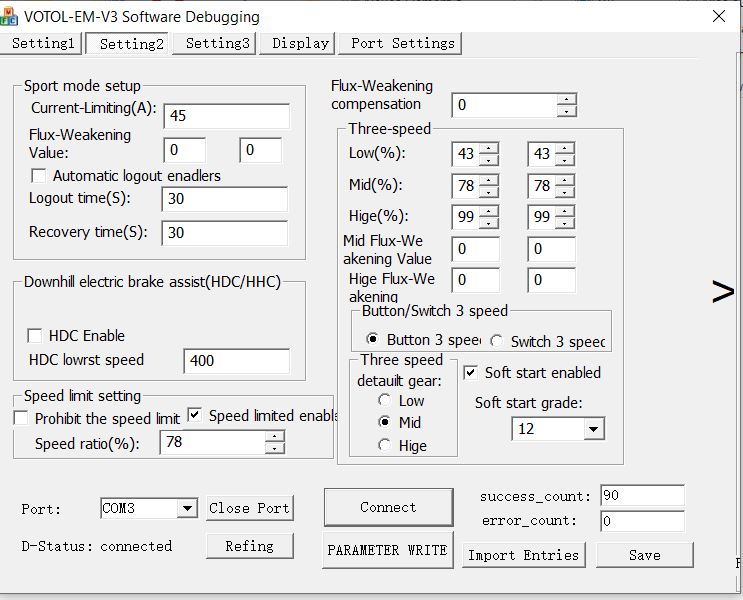Increase the Flux-Weakening compensation spinner value

pos(567,99)
